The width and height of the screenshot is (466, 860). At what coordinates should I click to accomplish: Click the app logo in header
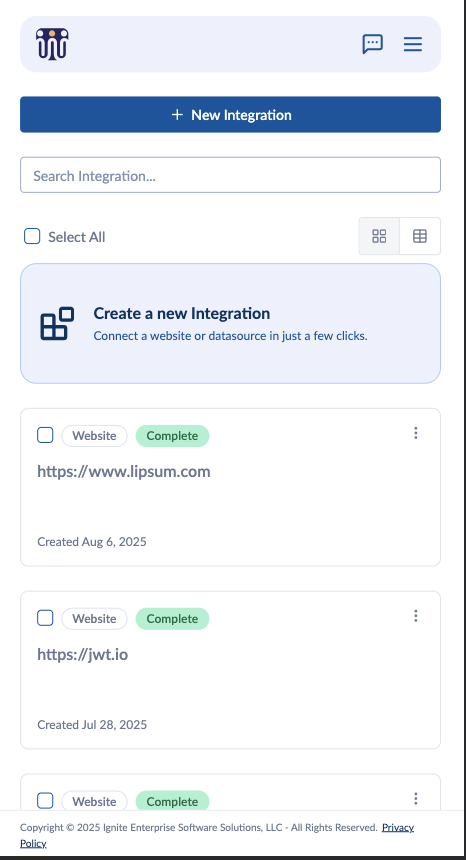pos(52,44)
